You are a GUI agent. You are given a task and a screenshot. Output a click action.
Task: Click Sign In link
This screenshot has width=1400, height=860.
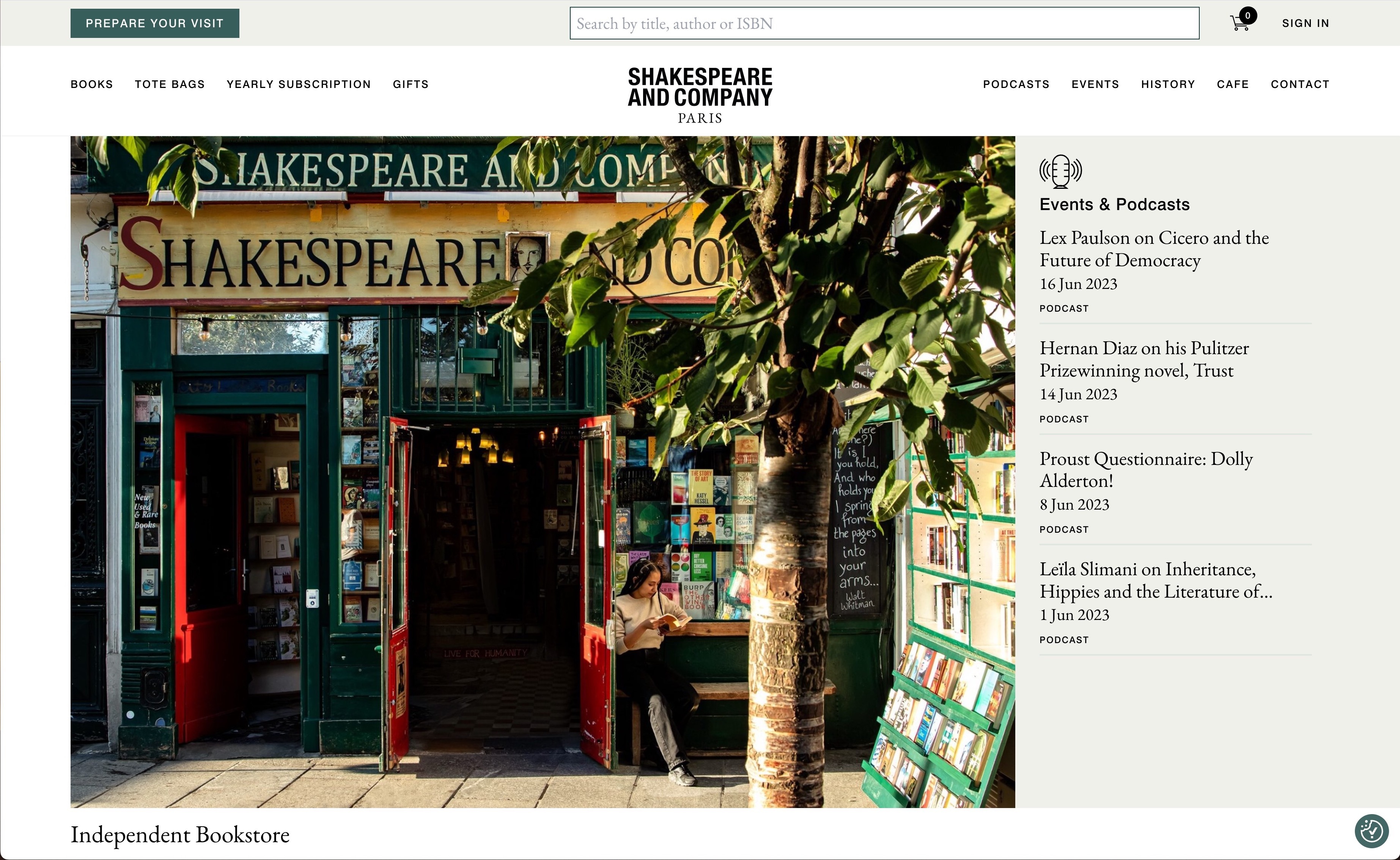click(x=1305, y=24)
